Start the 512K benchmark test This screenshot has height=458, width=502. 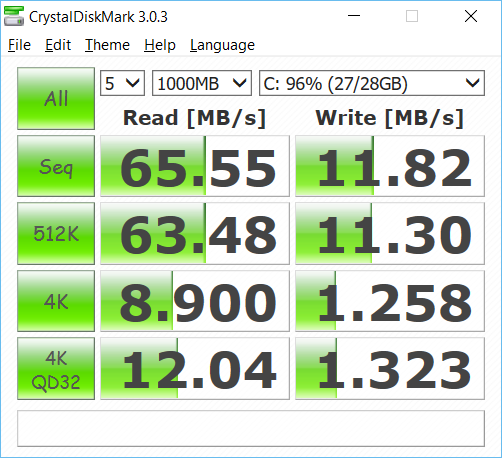point(56,233)
